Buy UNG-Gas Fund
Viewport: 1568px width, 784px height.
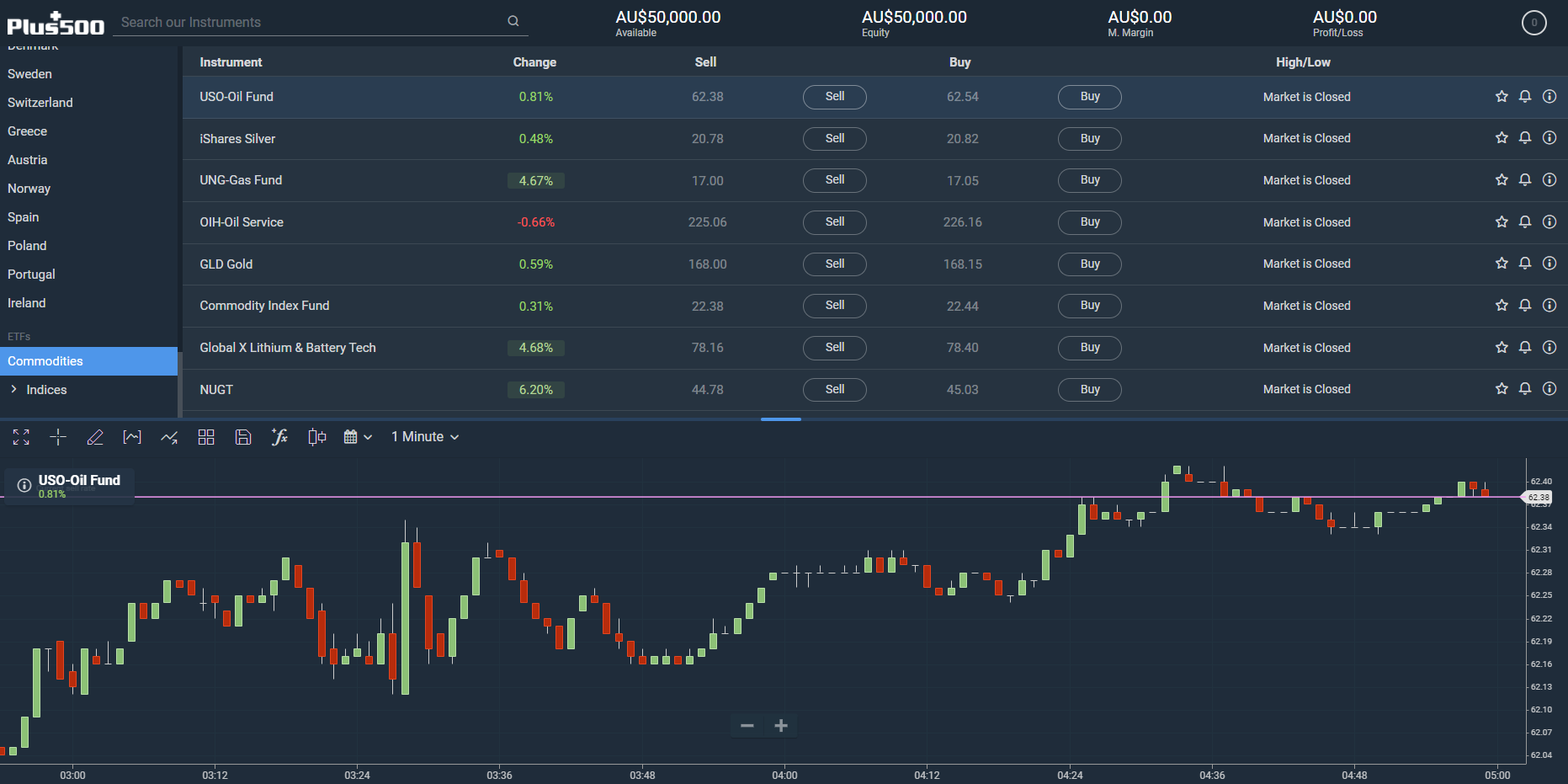pyautogui.click(x=1090, y=180)
